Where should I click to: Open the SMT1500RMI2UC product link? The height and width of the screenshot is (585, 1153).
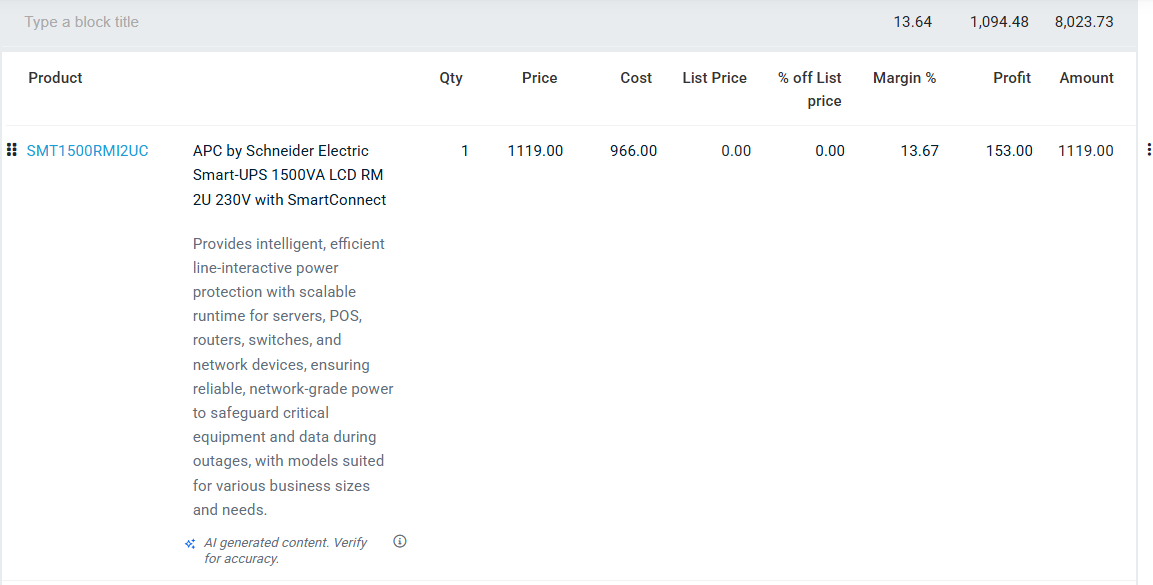coord(87,151)
